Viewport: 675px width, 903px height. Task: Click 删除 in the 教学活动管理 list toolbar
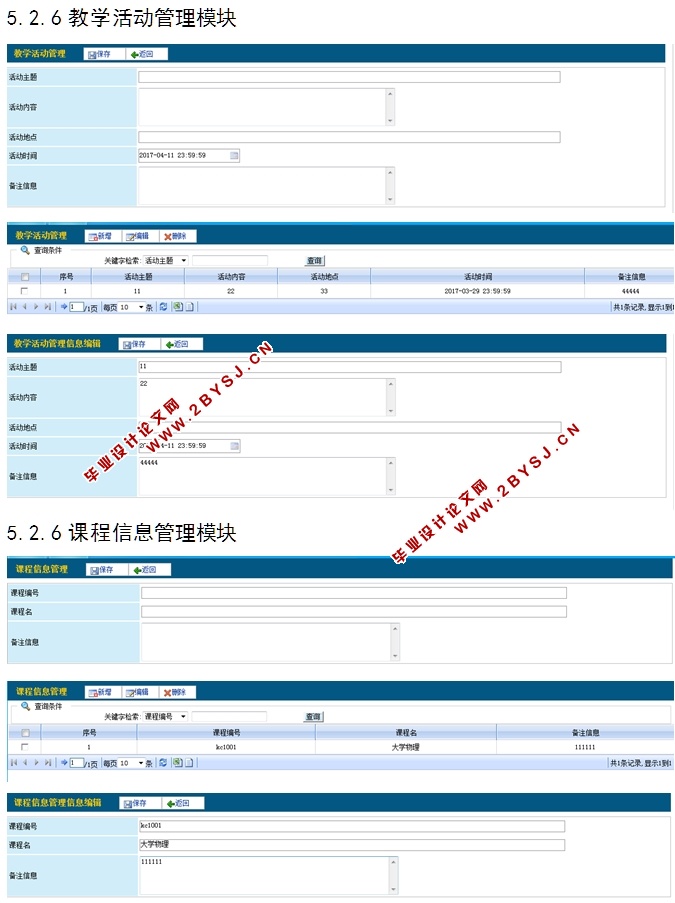click(x=177, y=236)
